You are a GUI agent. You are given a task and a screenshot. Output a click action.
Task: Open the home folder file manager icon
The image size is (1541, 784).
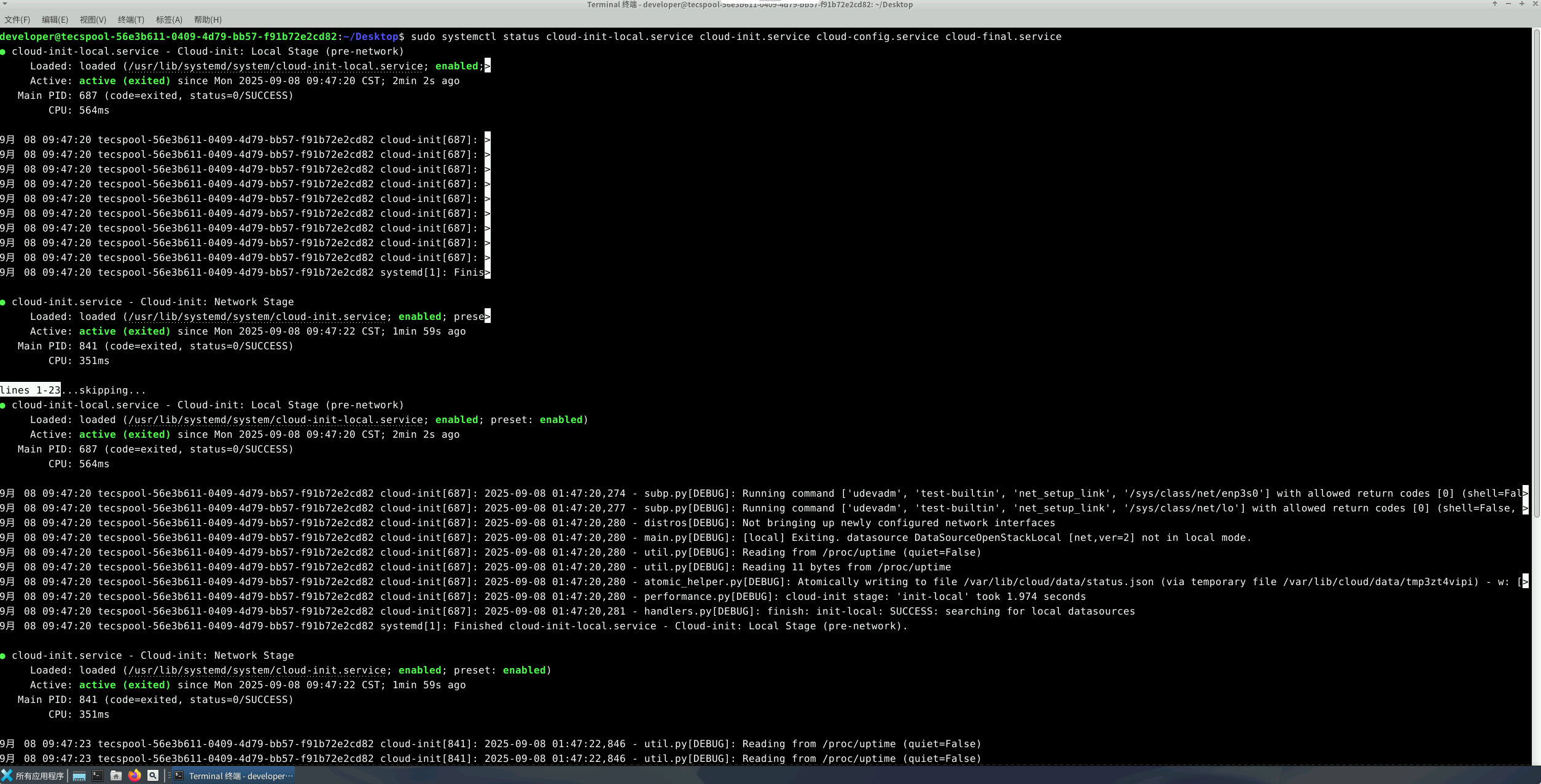click(116, 775)
